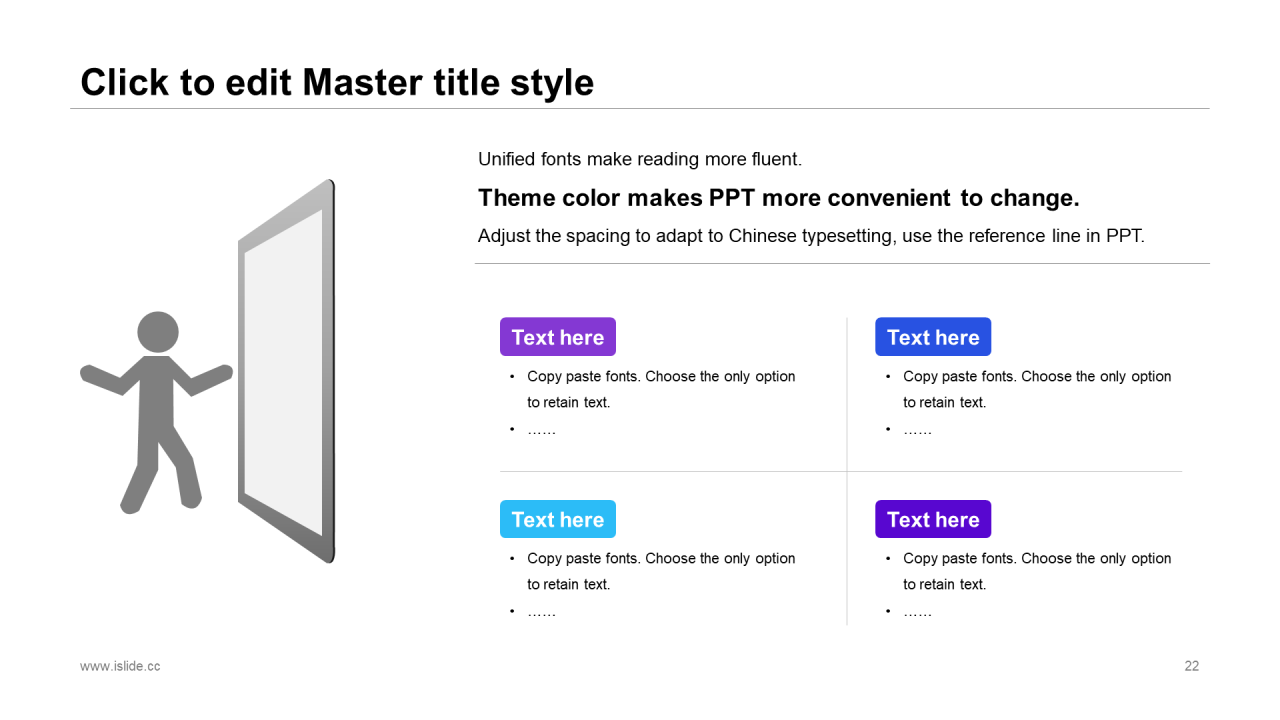The width and height of the screenshot is (1280, 720).
Task: Click the 'Adjust the spacing to adapt' sentence
Action: [811, 237]
